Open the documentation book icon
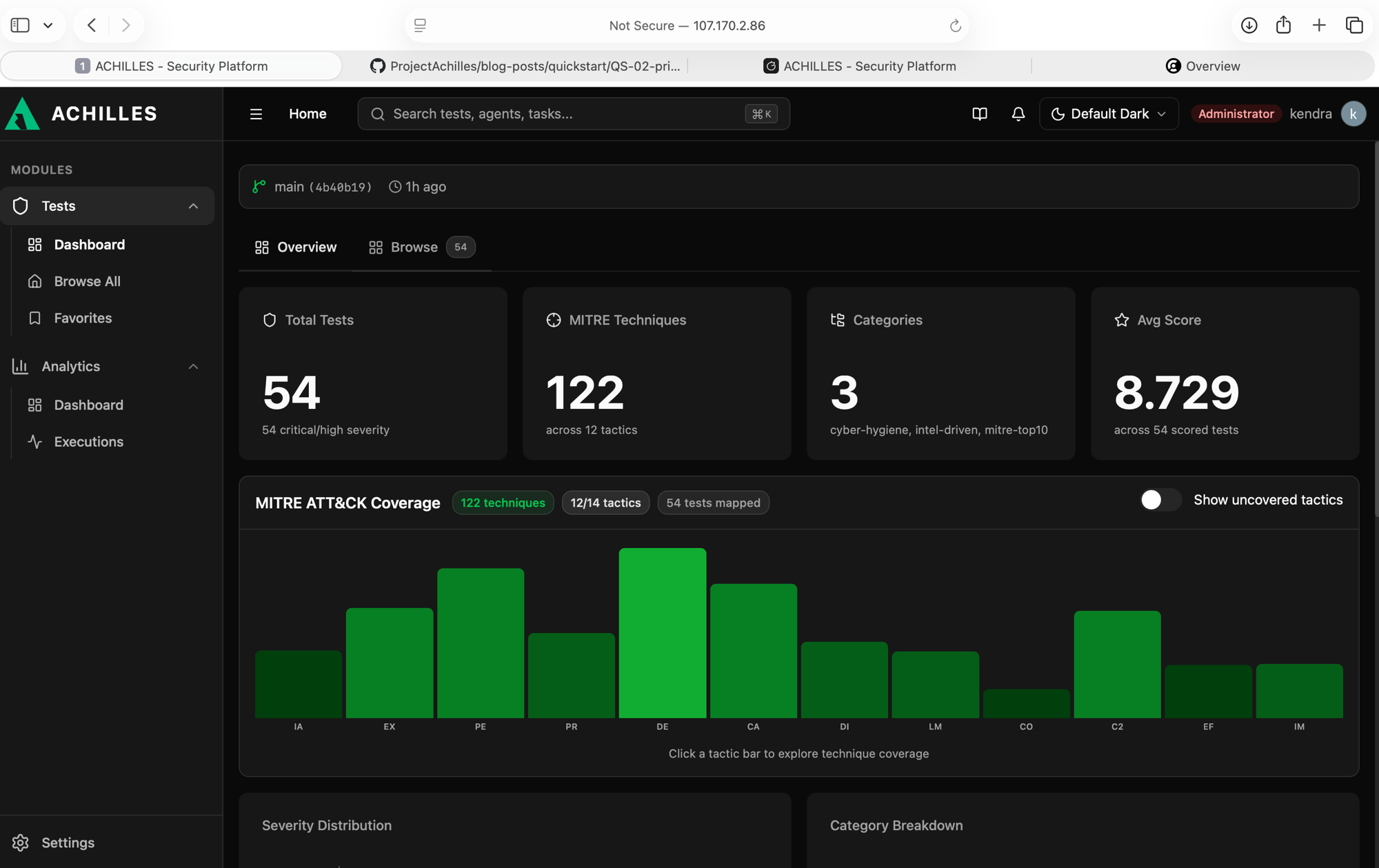 [x=979, y=114]
